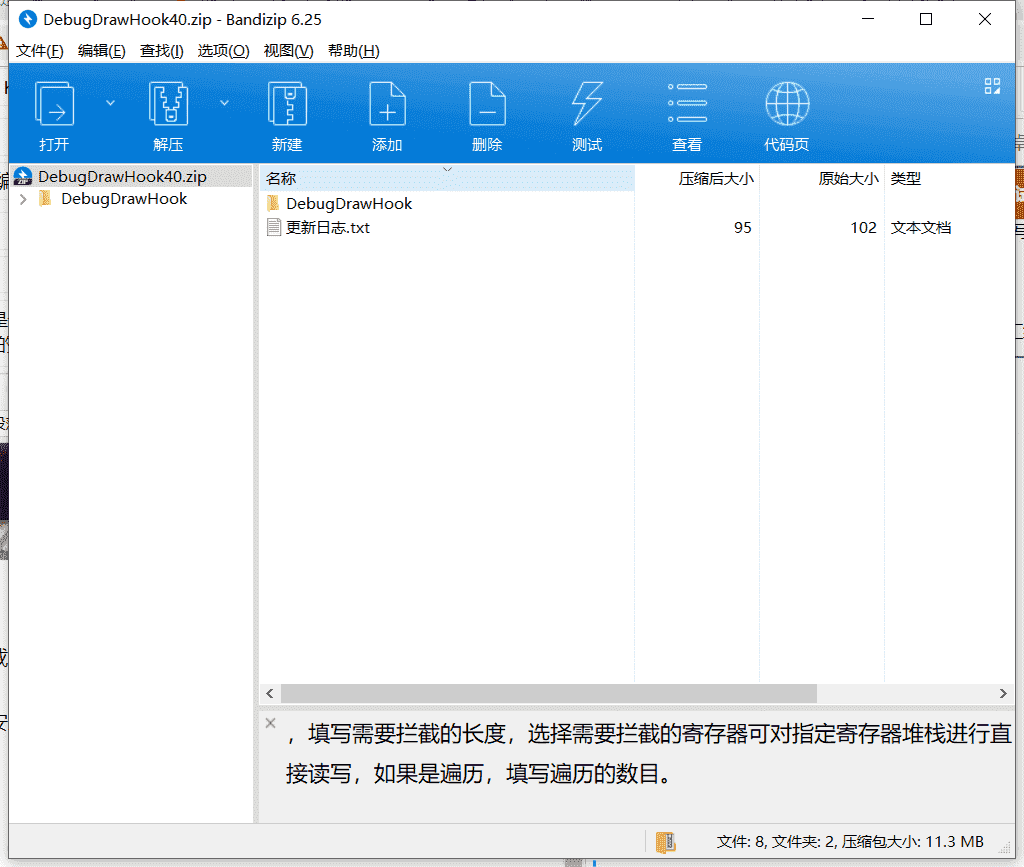Open the 帮助(H) menu
1024x867 pixels.
(x=354, y=51)
